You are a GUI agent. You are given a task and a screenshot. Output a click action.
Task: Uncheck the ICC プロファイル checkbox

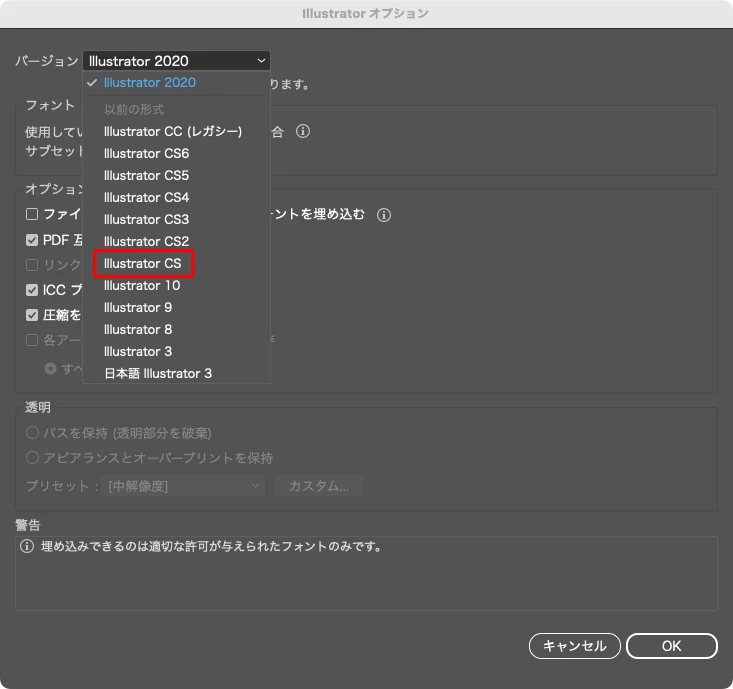[32, 290]
